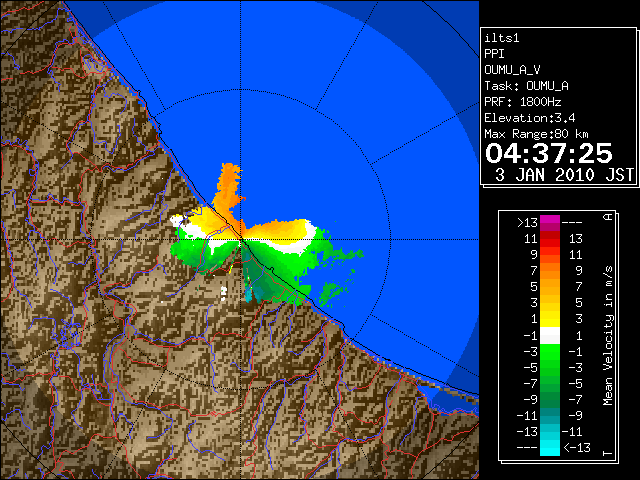Click the bright green legend swatch
The image size is (640, 480).
(550, 351)
